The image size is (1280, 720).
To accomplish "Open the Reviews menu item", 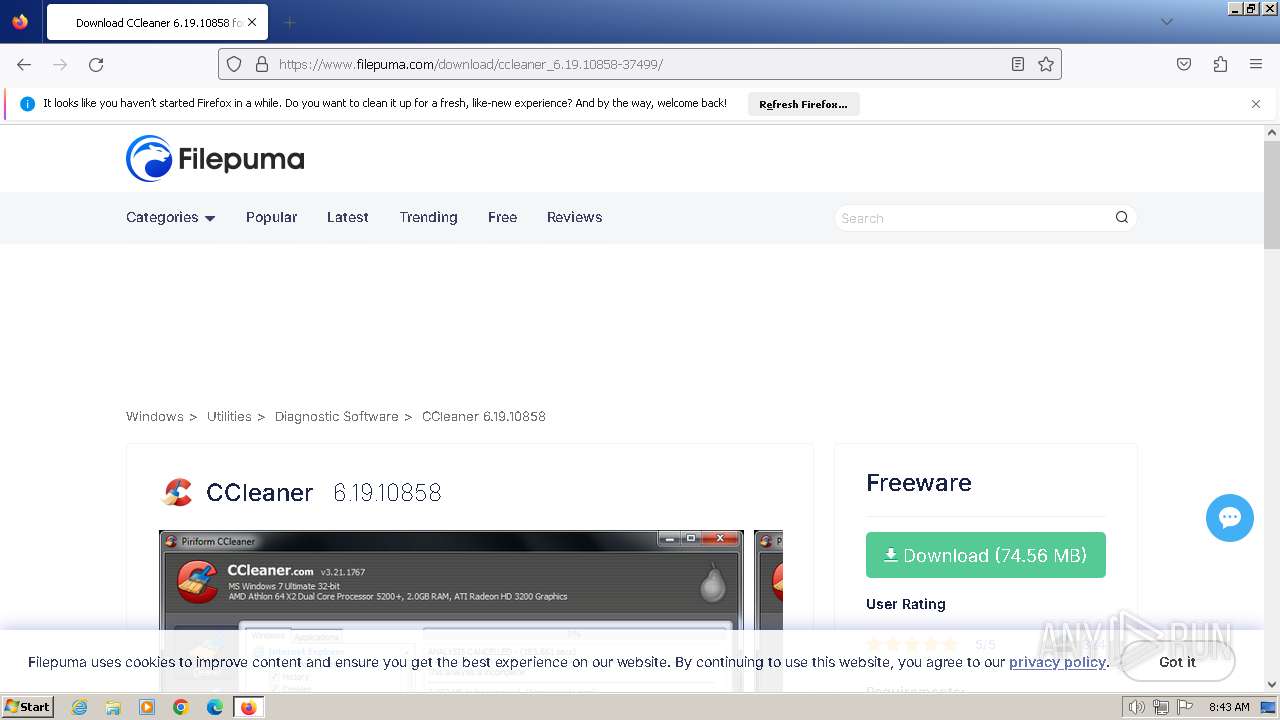I will pos(574,217).
